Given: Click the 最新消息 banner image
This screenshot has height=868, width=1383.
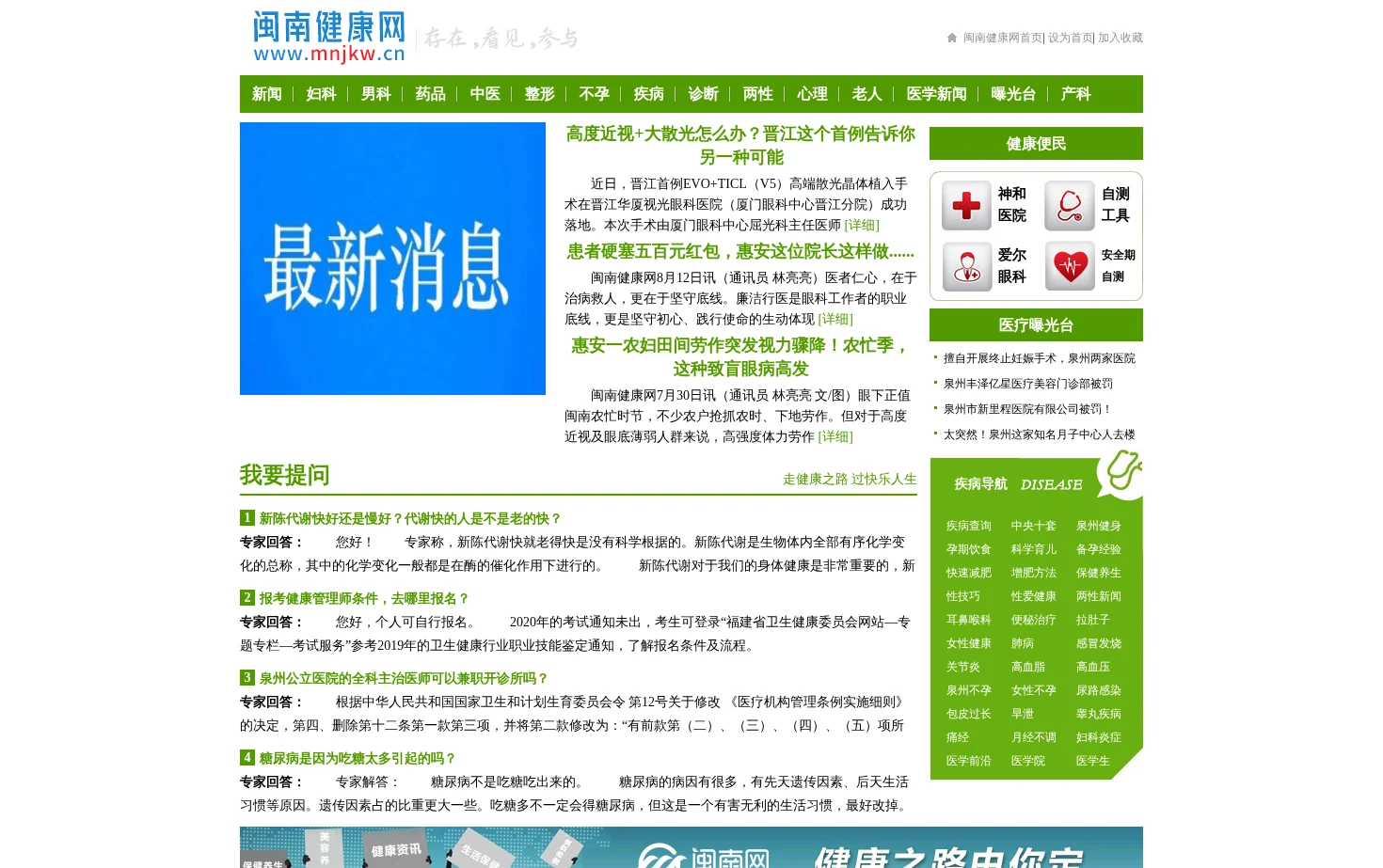Looking at the screenshot, I should (392, 259).
